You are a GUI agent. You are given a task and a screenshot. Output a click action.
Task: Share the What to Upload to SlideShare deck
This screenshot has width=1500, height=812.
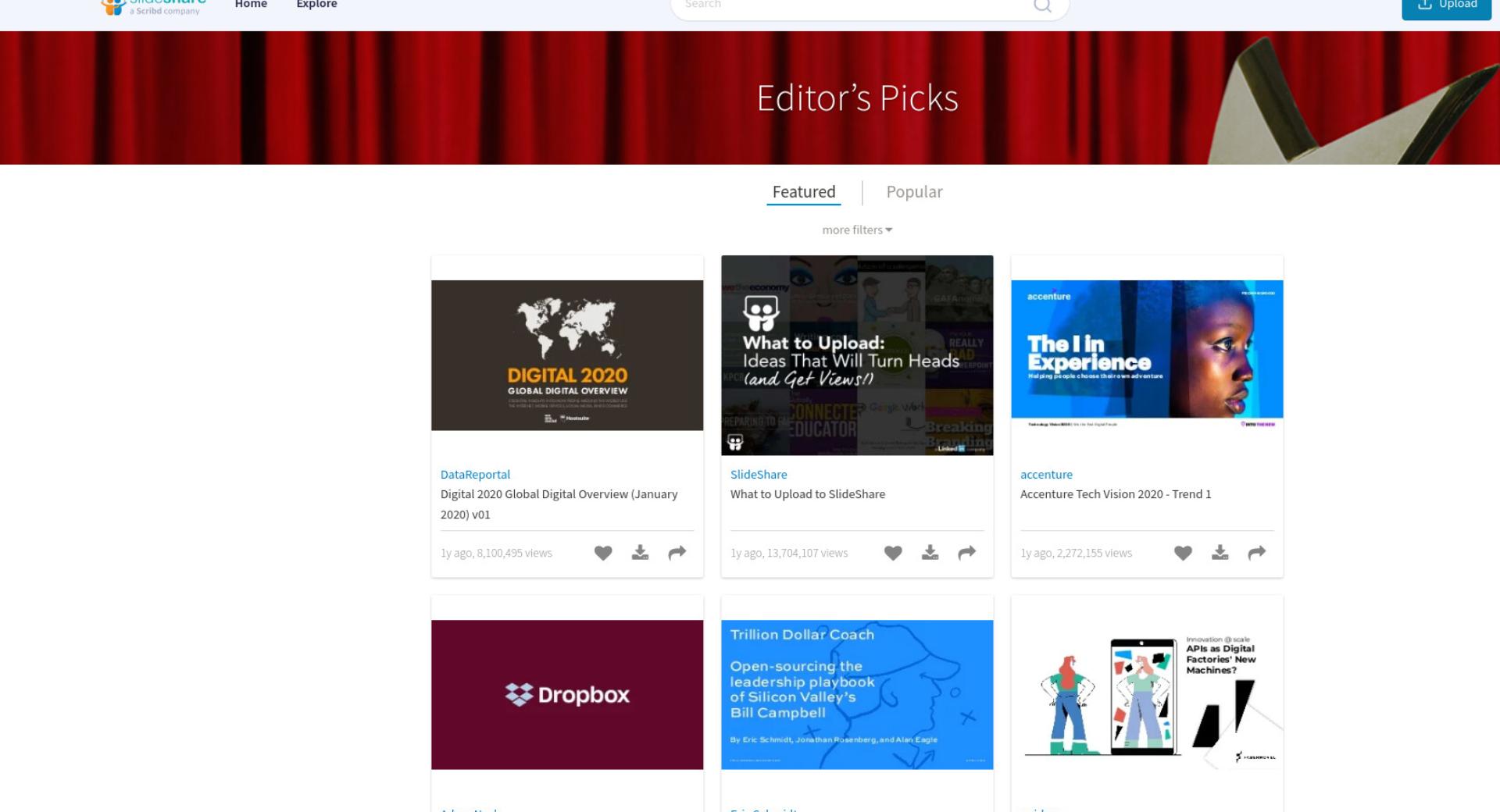(x=967, y=553)
